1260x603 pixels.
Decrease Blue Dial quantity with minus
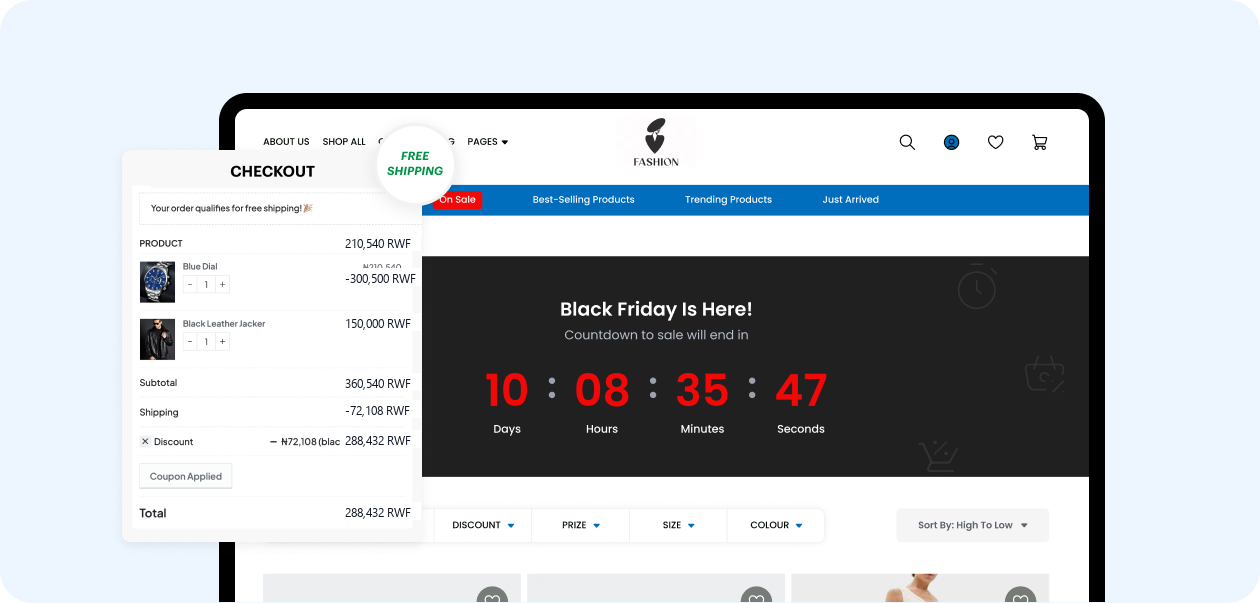pos(190,285)
